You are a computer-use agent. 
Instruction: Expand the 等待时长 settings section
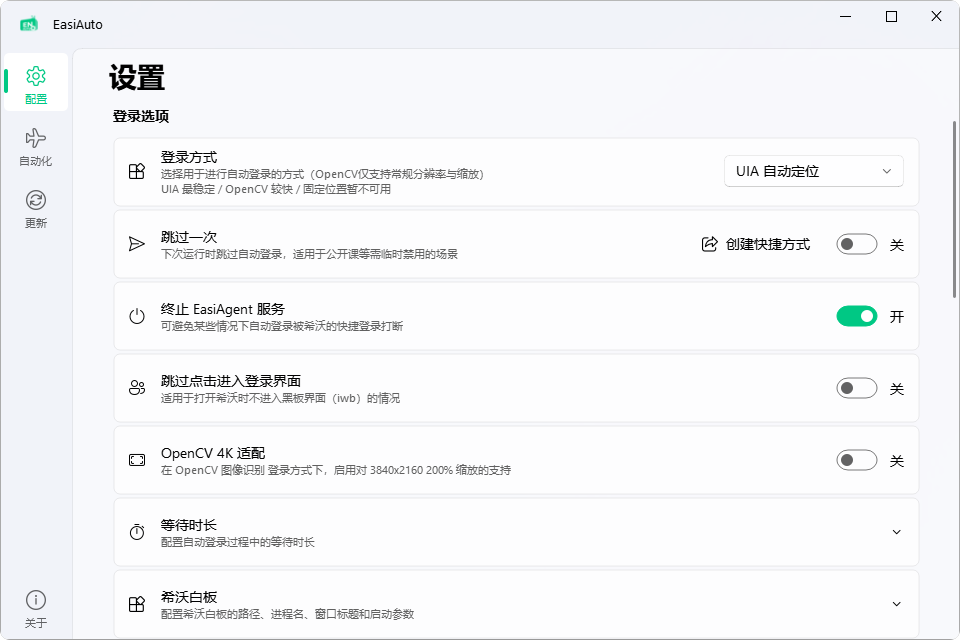click(896, 532)
